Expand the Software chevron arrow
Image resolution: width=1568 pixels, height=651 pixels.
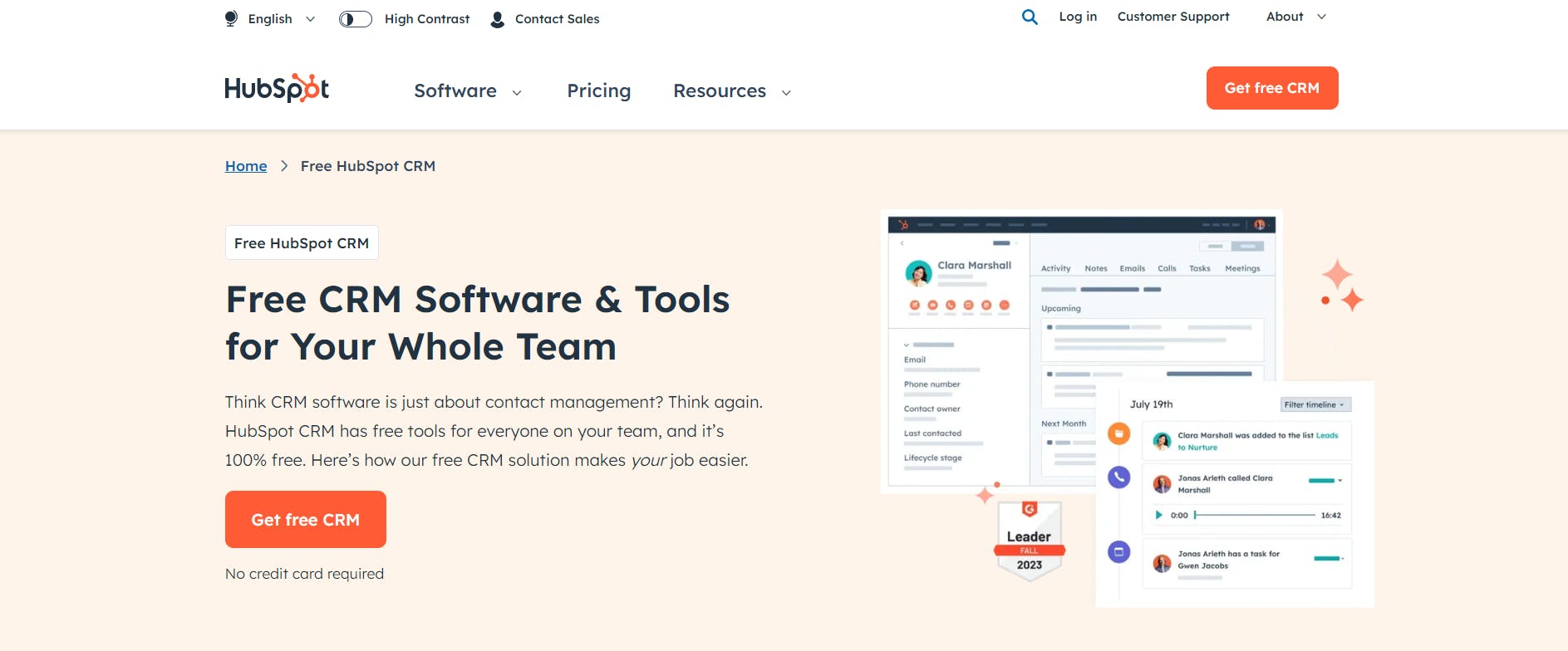pos(517,93)
